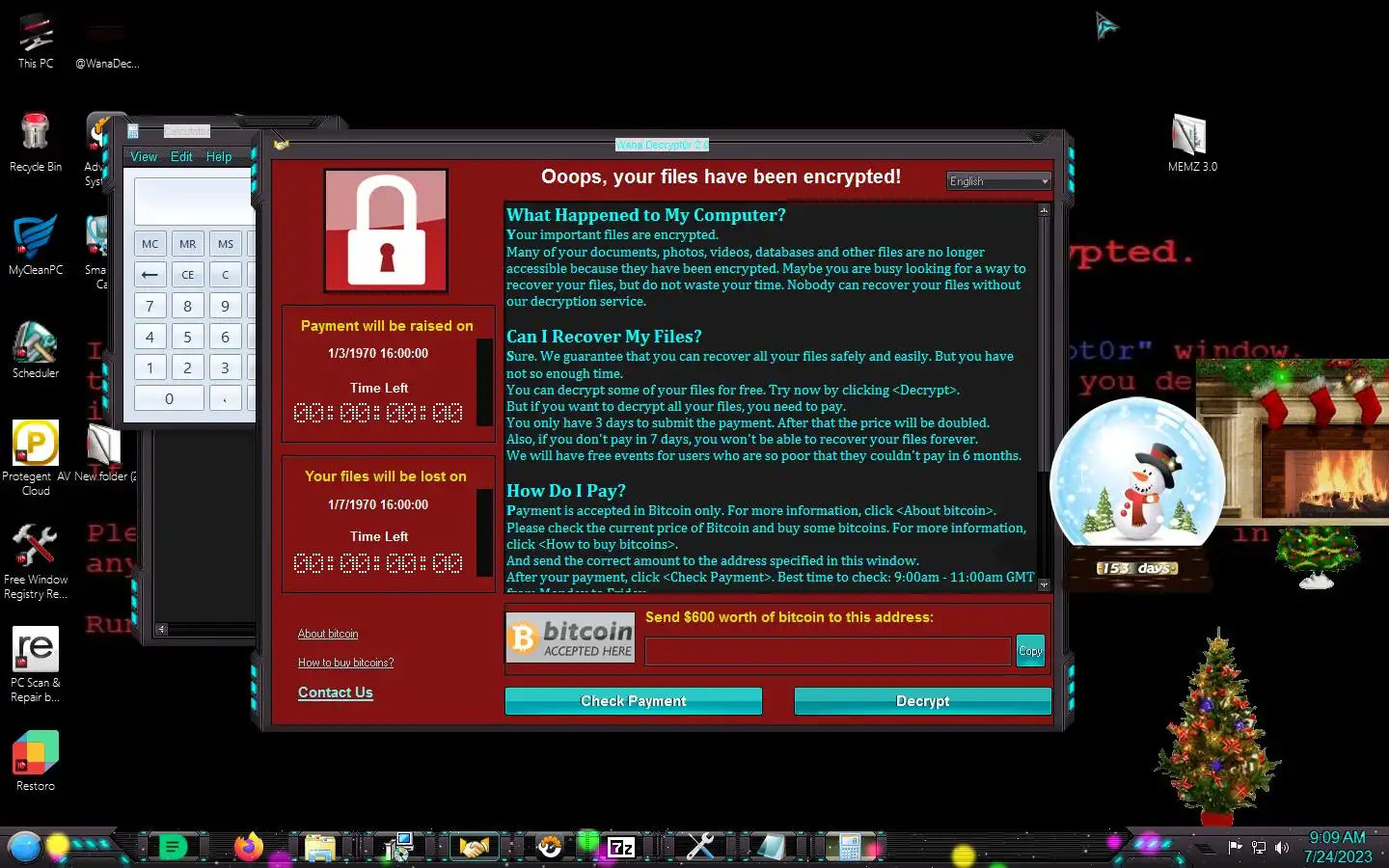
Task: Click the network tray icon
Action: pyautogui.click(x=1259, y=848)
